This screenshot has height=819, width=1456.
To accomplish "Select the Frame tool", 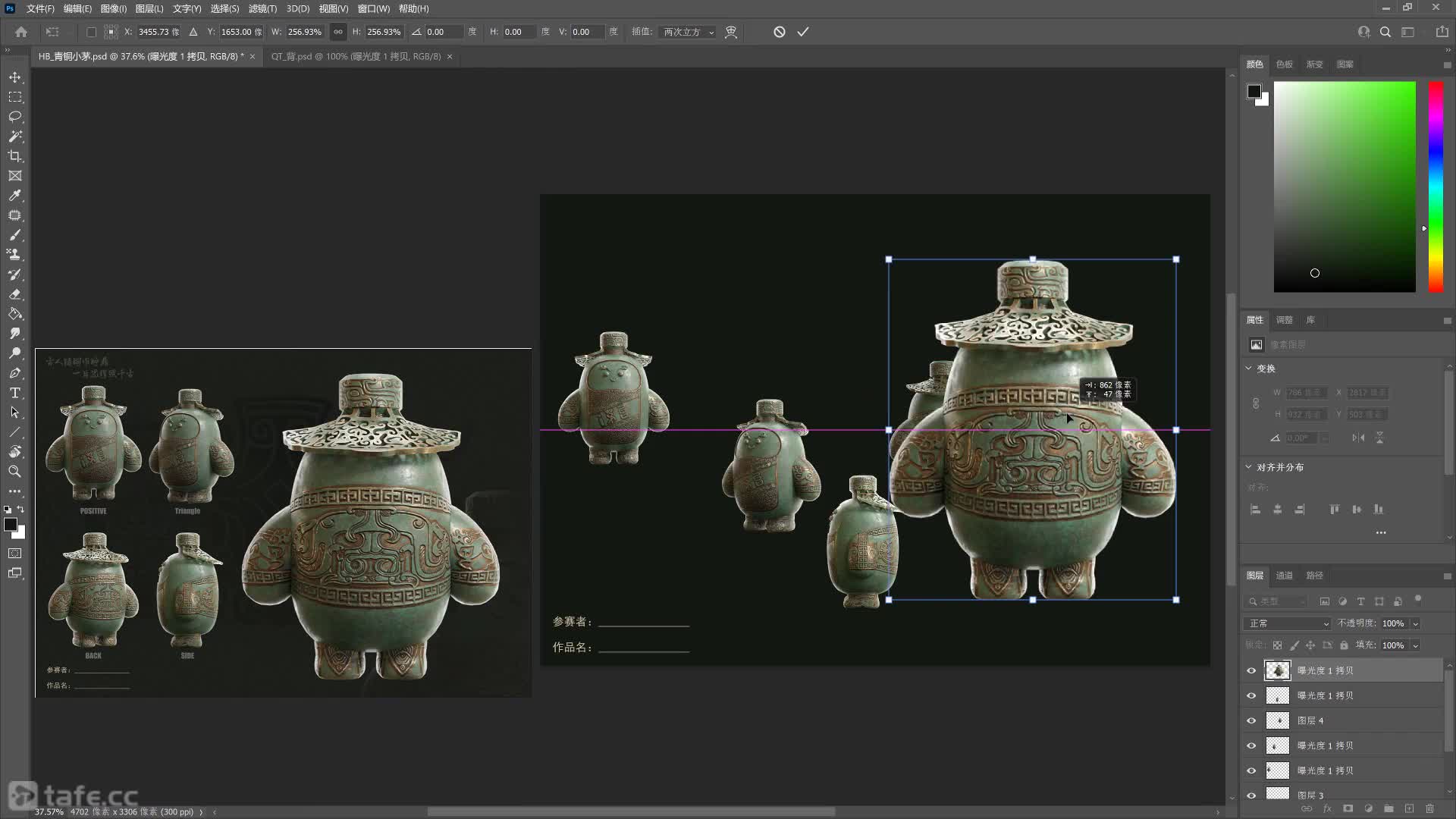I will 14,176.
